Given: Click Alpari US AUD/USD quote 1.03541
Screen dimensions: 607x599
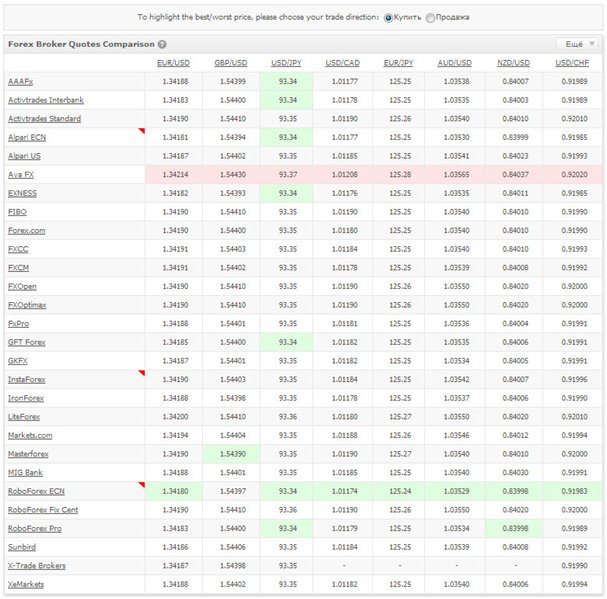Looking at the screenshot, I should (456, 156).
